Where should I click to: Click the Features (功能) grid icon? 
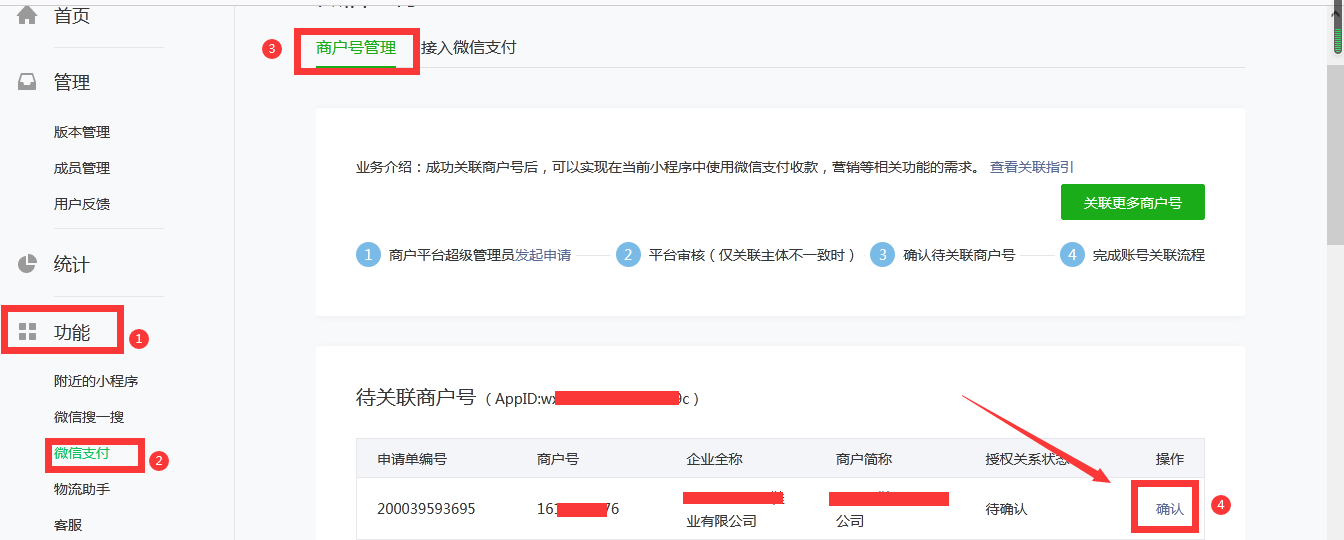click(x=27, y=332)
